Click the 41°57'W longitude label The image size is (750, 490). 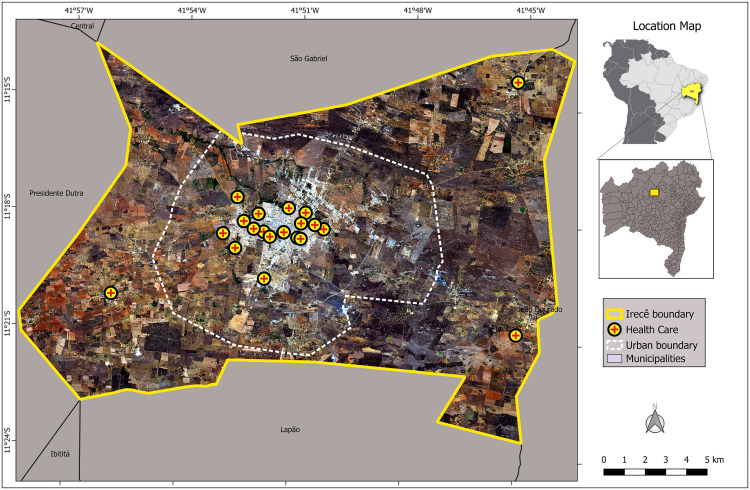[x=79, y=10]
